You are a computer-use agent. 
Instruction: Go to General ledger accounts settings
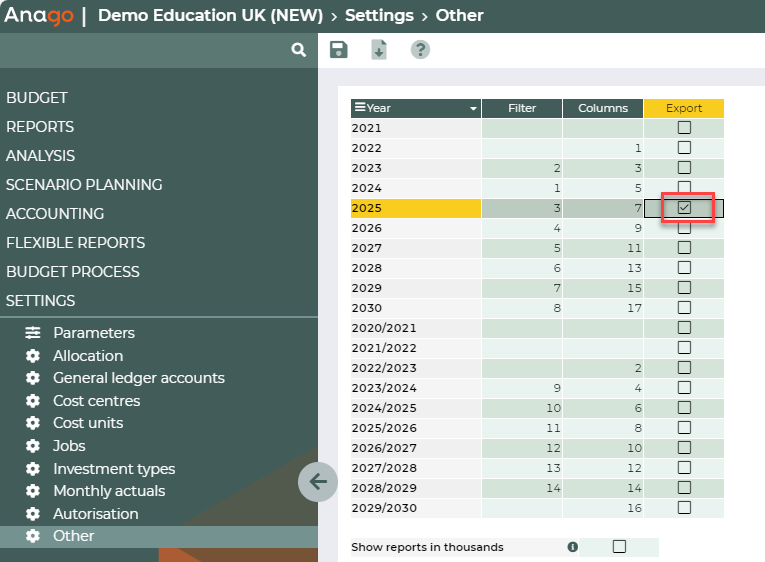139,378
